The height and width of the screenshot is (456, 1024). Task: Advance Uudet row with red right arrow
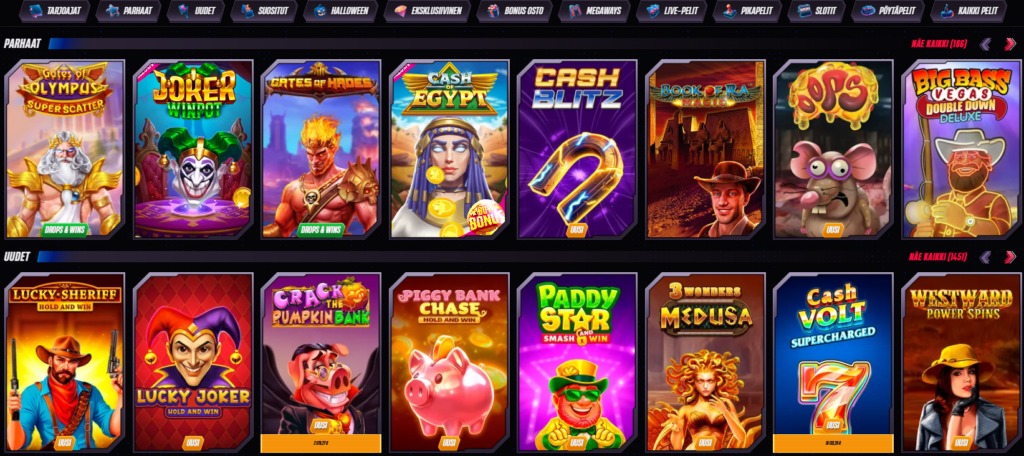coord(1010,257)
